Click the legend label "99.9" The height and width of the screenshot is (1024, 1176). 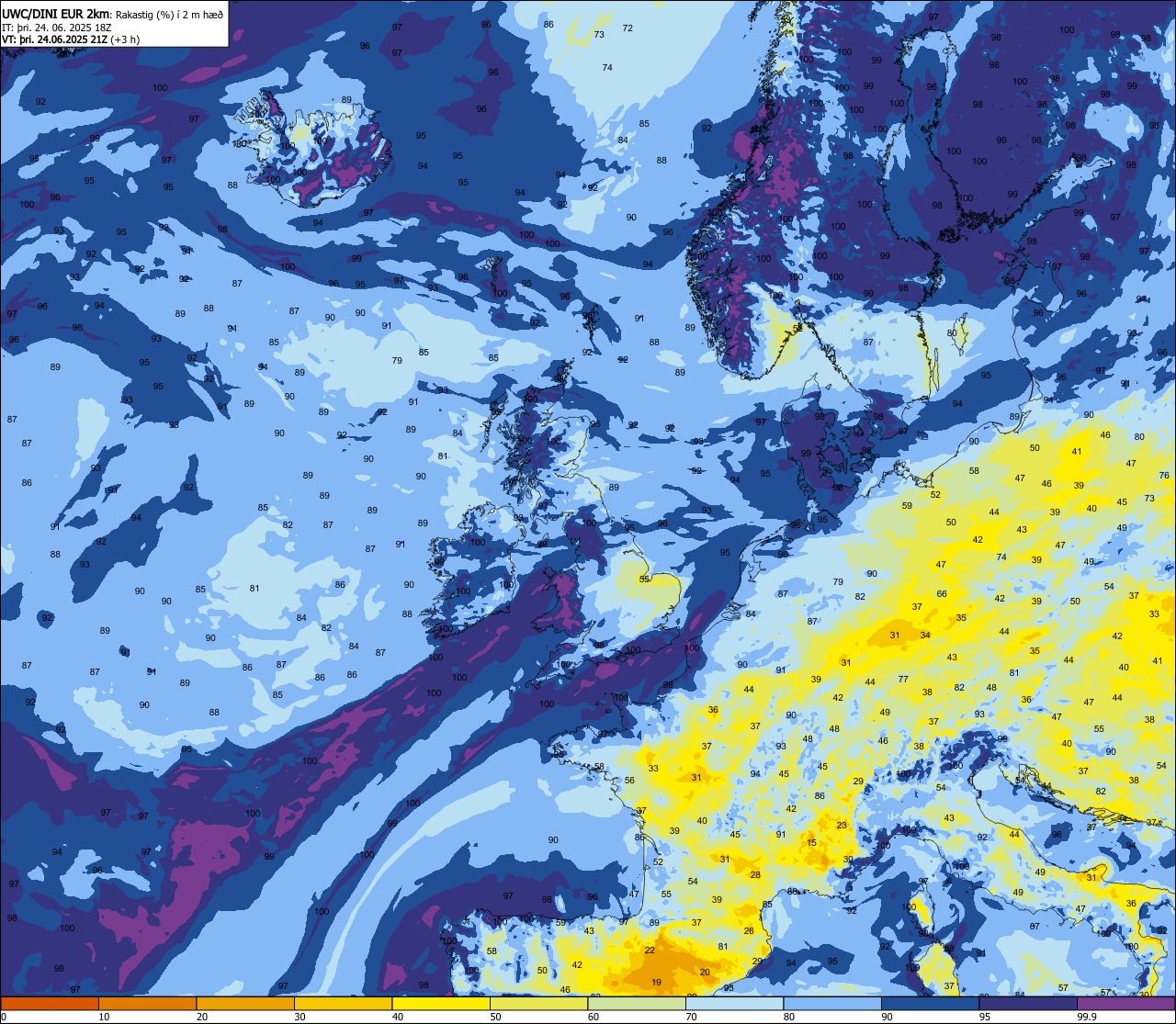click(x=1087, y=1017)
